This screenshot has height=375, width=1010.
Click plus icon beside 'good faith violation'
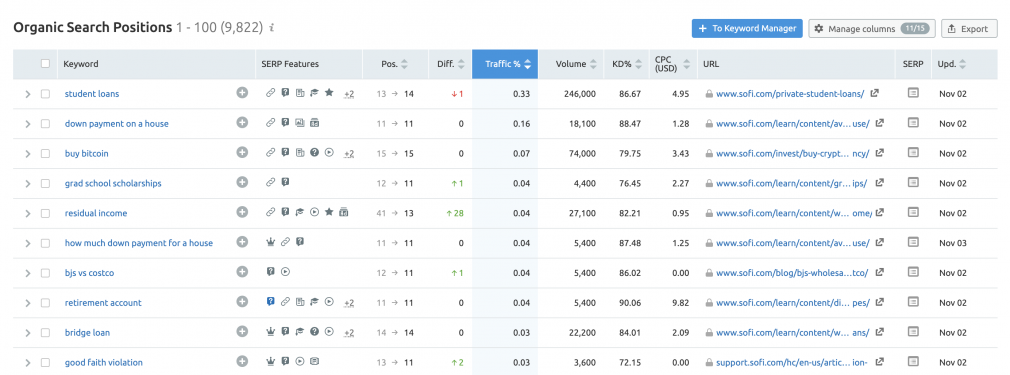pyautogui.click(x=242, y=361)
